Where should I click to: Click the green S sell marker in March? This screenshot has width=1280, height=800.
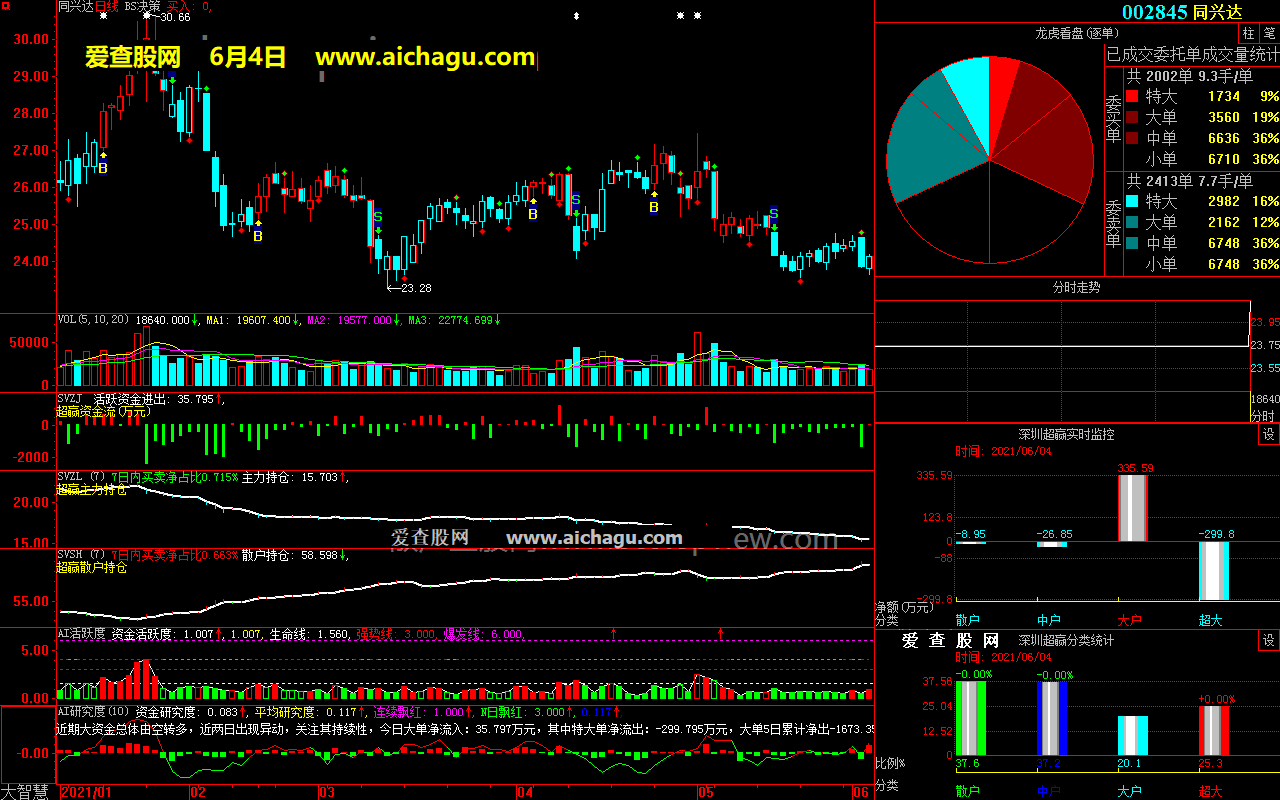(x=377, y=216)
